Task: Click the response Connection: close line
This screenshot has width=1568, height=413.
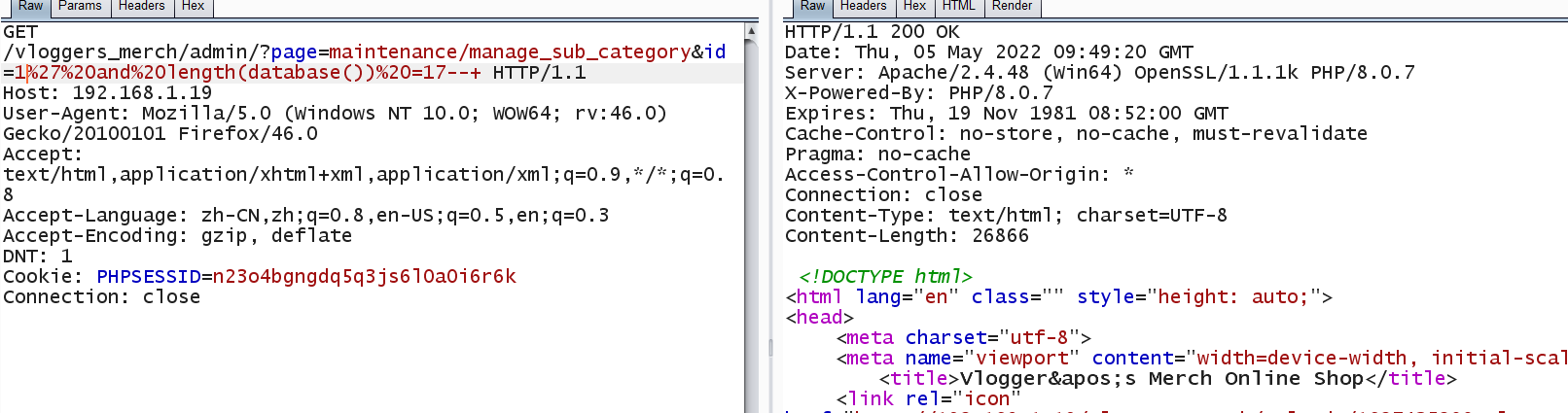Action: pyautogui.click(x=884, y=195)
